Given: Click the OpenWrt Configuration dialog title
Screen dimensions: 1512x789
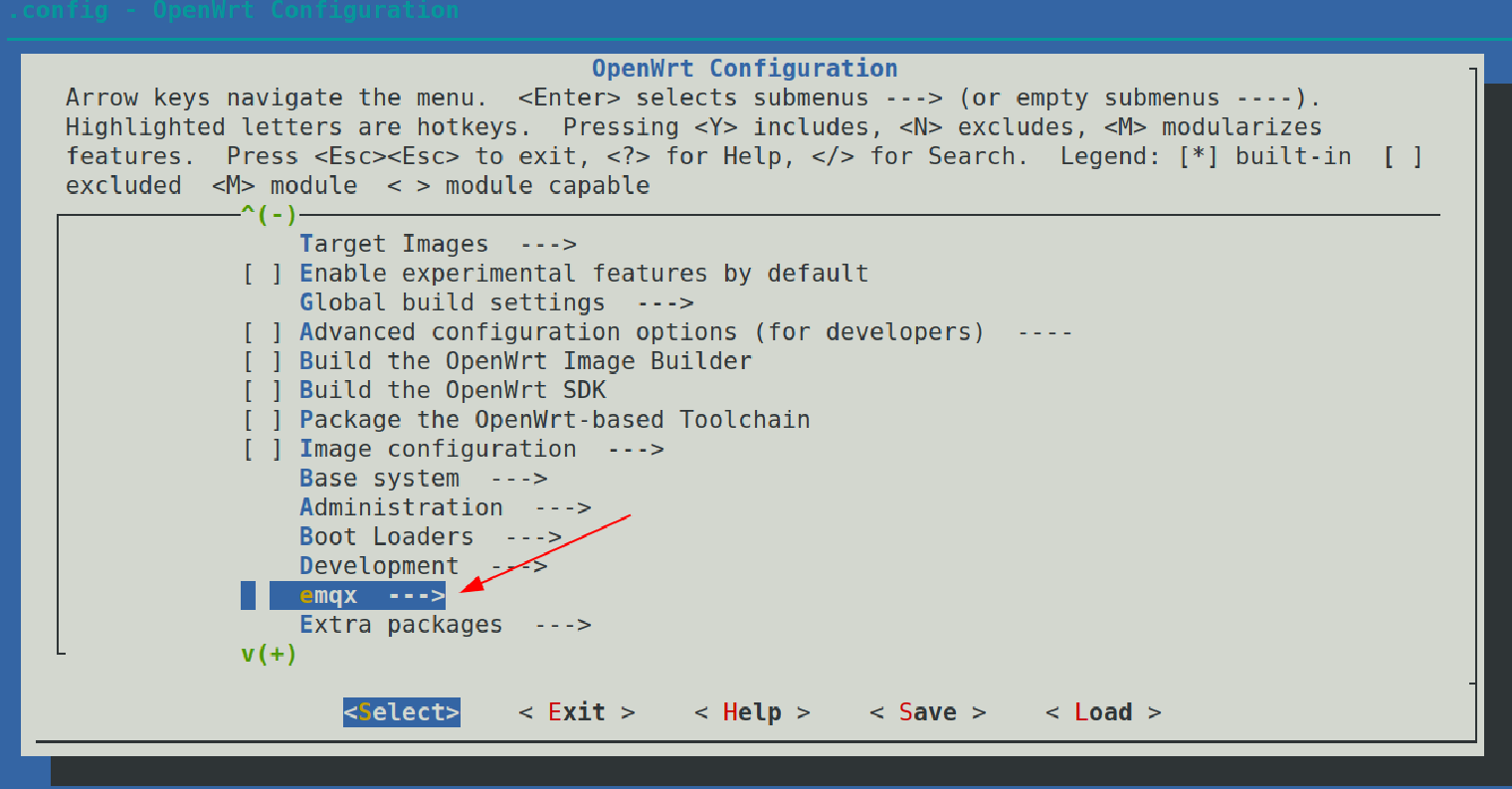Looking at the screenshot, I should tap(745, 69).
